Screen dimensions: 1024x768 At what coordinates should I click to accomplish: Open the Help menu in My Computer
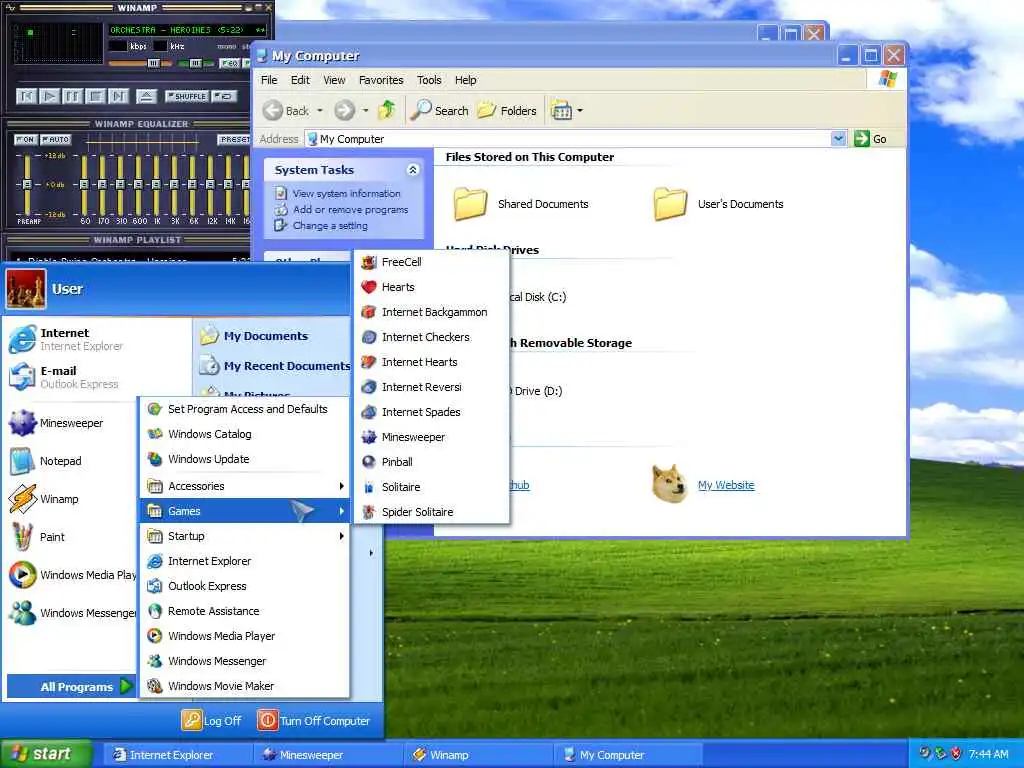click(x=466, y=80)
